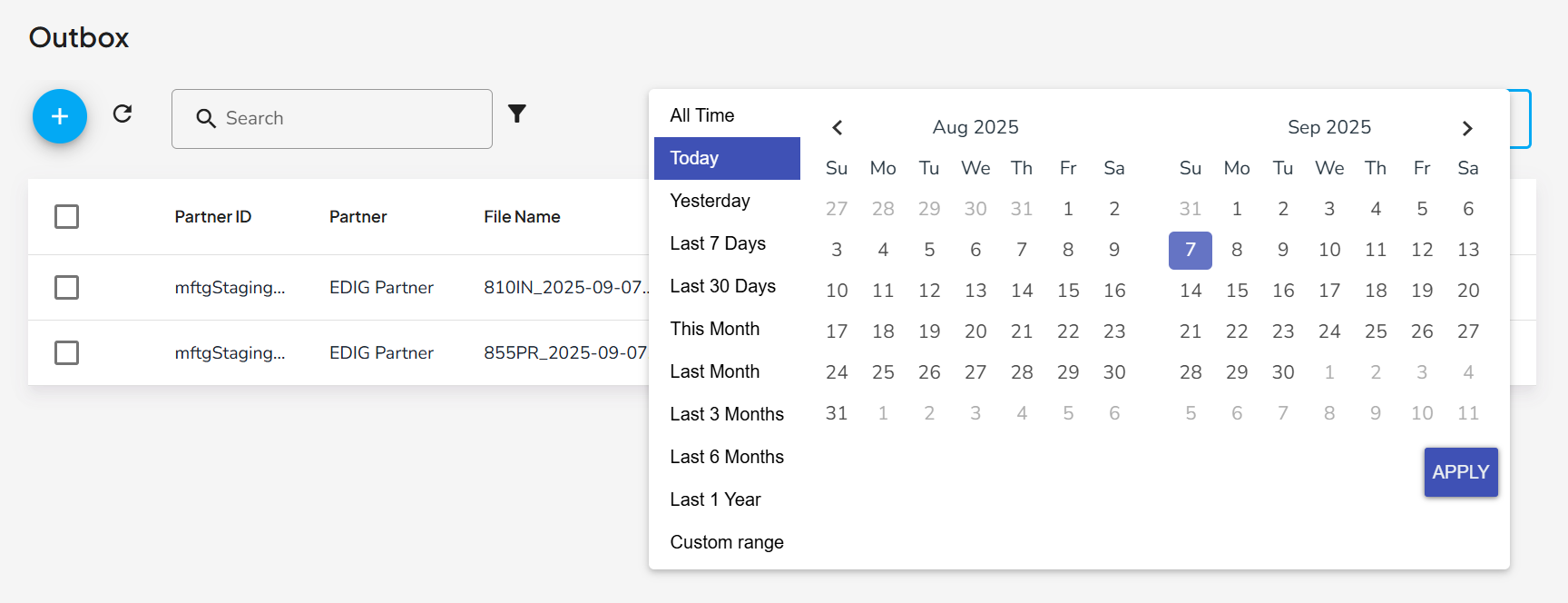Toggle the select-all header checkbox
This screenshot has width=1568, height=603.
66,217
